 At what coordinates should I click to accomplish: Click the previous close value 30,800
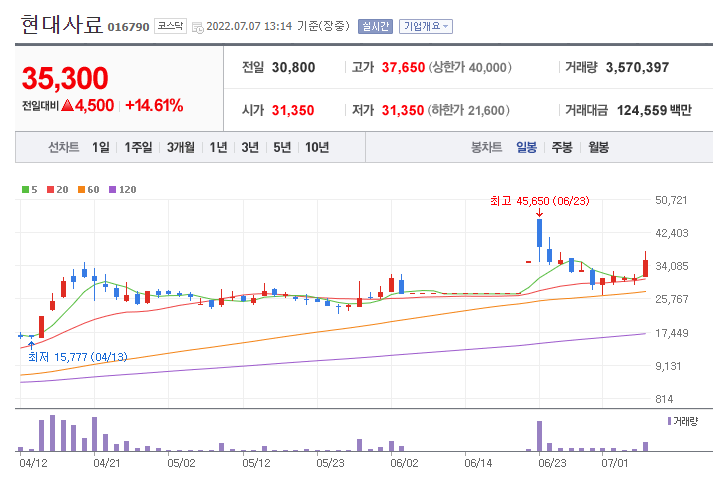pyautogui.click(x=293, y=67)
